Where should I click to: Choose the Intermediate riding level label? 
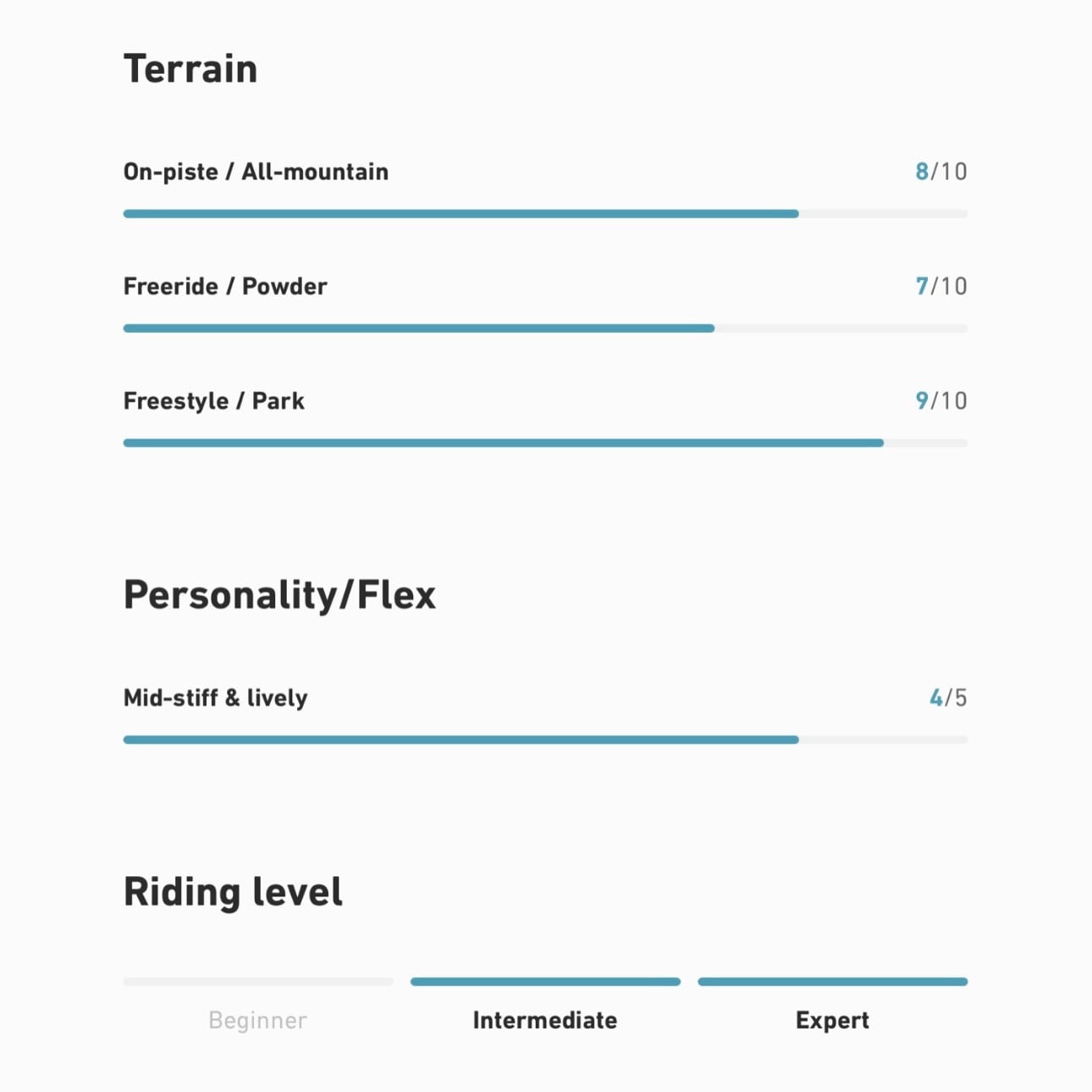click(x=545, y=1020)
